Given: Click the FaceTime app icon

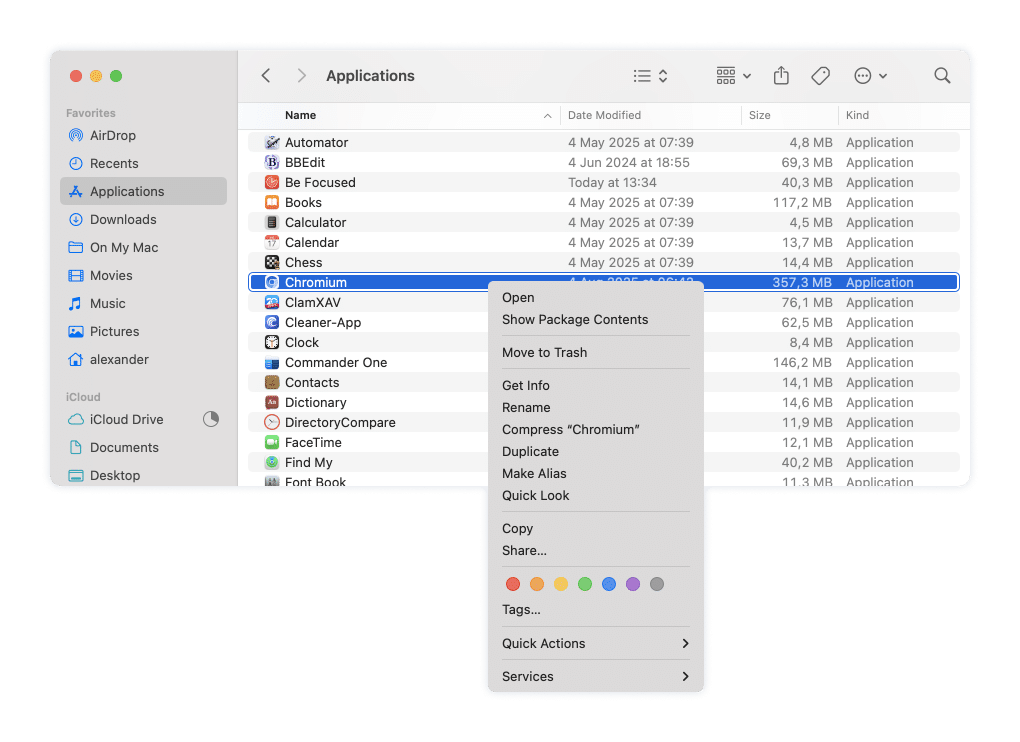Looking at the screenshot, I should 272,443.
